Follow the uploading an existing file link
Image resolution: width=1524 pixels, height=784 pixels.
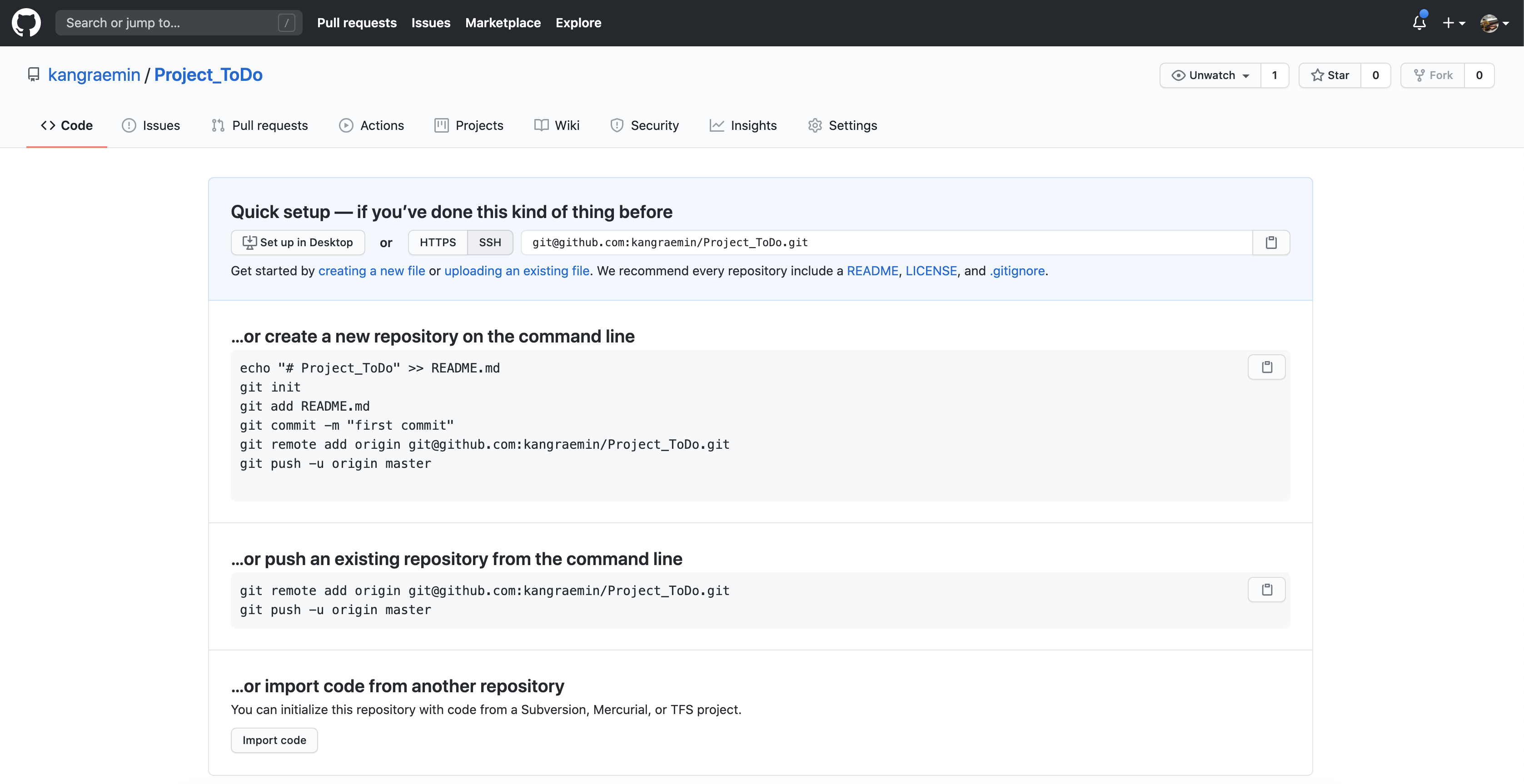[517, 271]
